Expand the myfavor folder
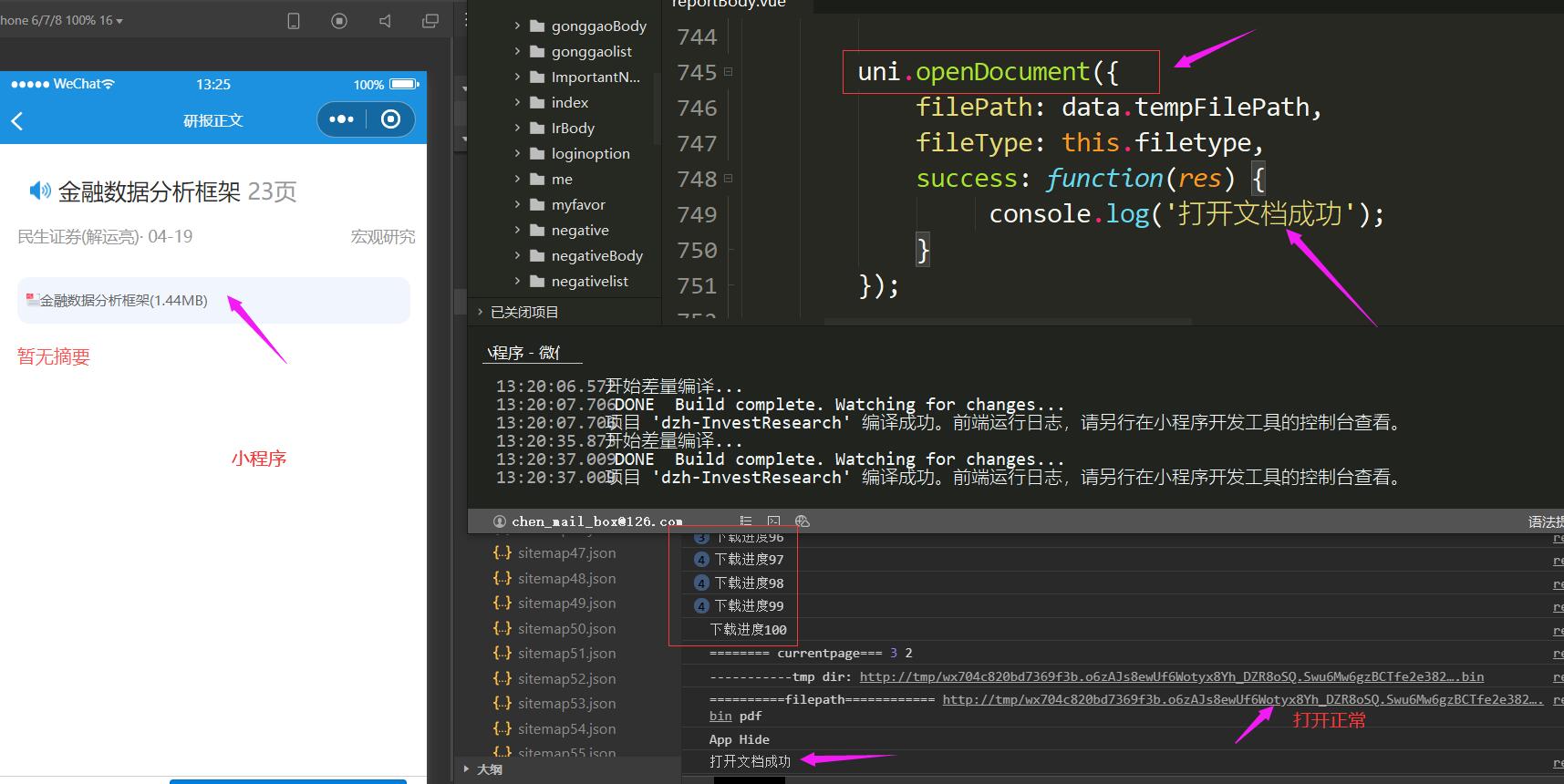The height and width of the screenshot is (784, 1564). click(x=517, y=205)
